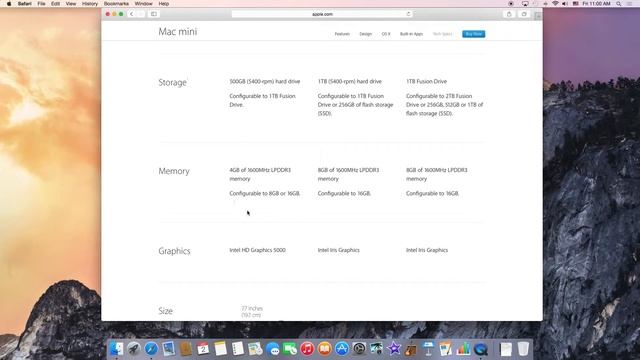
Task: Click the Mac mini page title
Action: [178, 31]
